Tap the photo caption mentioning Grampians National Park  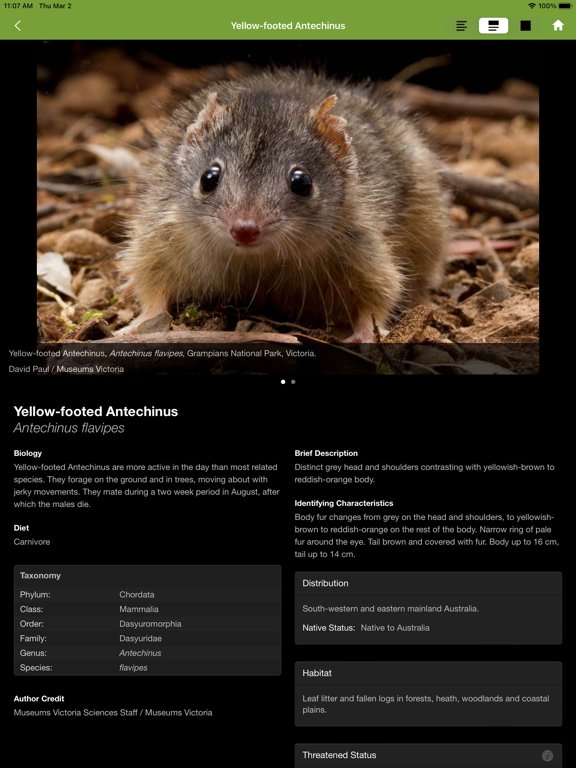pyautogui.click(x=162, y=353)
